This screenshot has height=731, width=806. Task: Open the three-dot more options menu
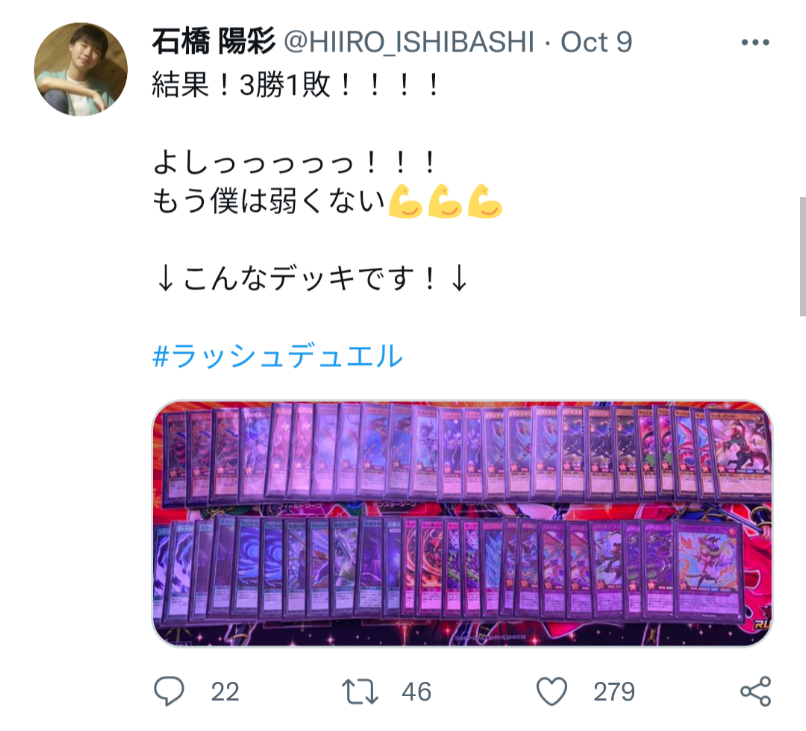coord(755,43)
